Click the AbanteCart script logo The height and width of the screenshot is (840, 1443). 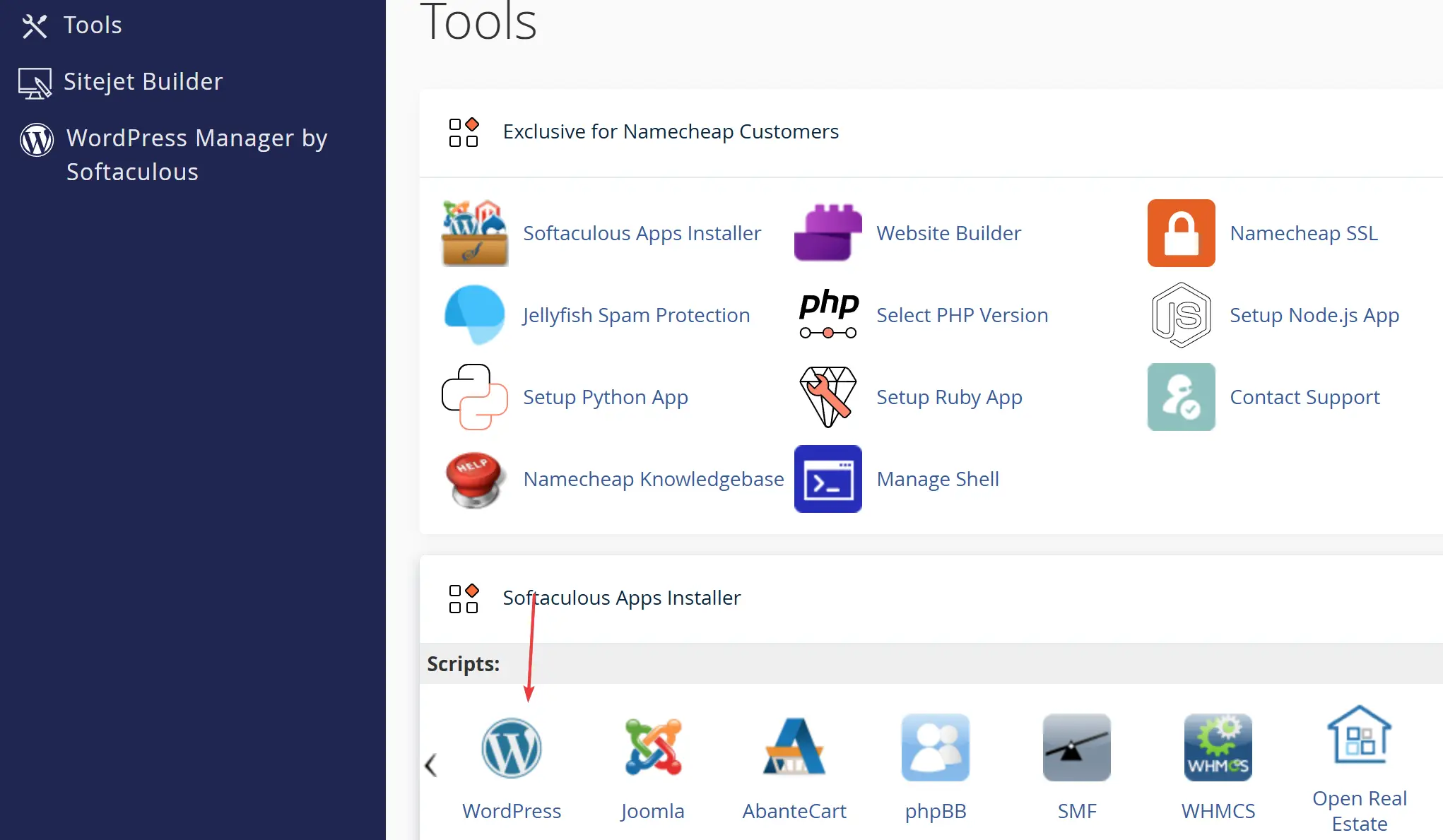pos(794,747)
